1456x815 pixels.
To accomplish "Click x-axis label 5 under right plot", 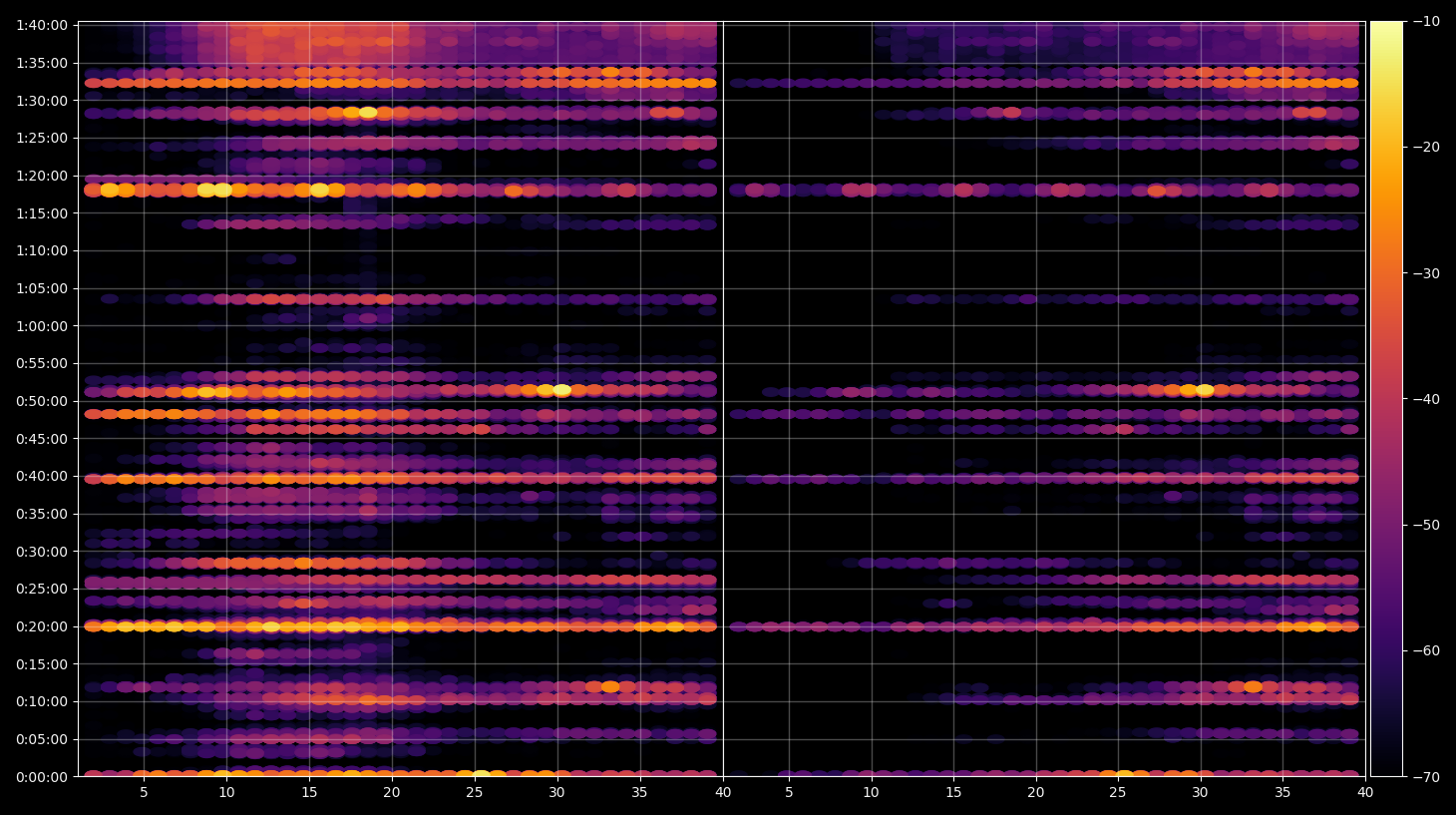I will (x=789, y=793).
